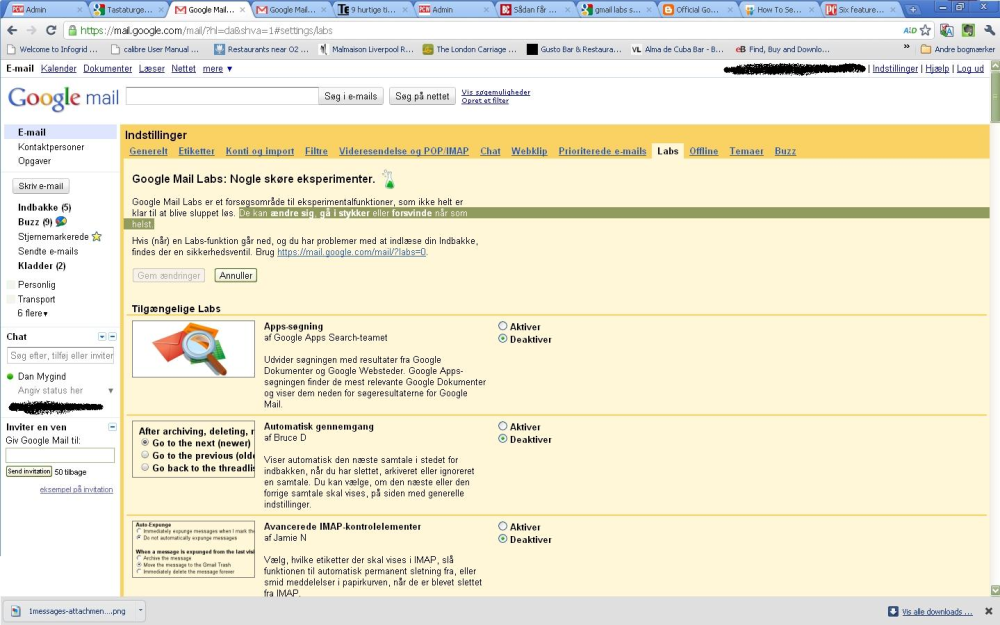Image resolution: width=1000 pixels, height=625 pixels.
Task: Open the Kladder (2) folder
Action: pyautogui.click(x=41, y=265)
